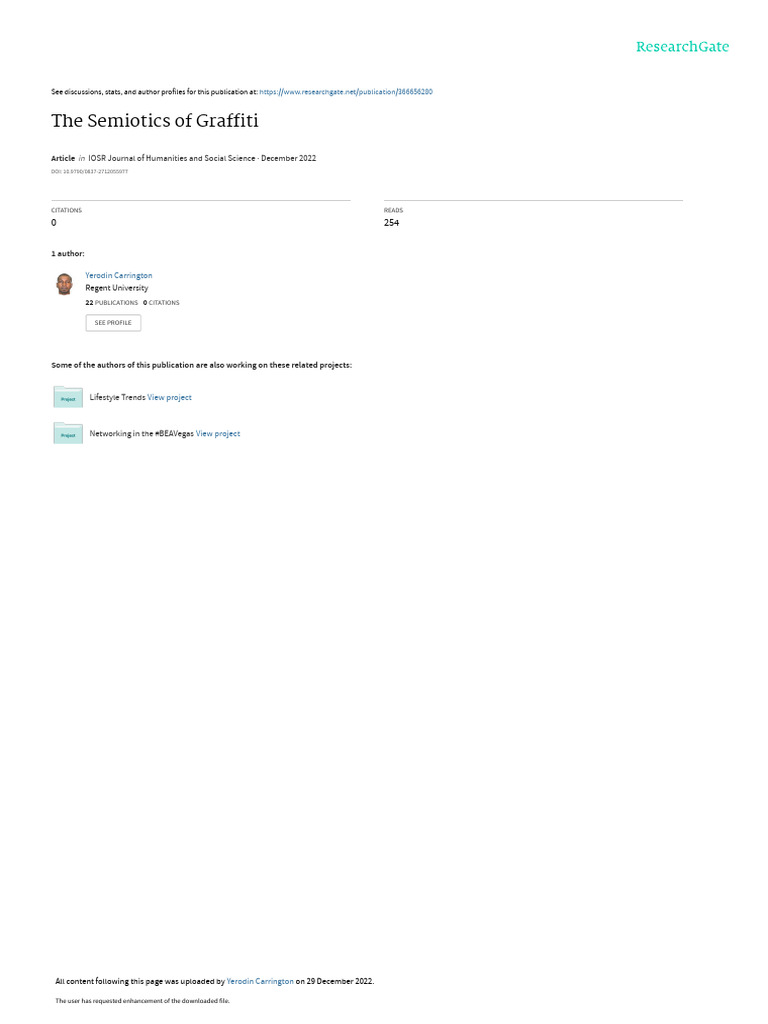Click the ResearchGate logo
This screenshot has height=1024, width=768.
[x=682, y=47]
